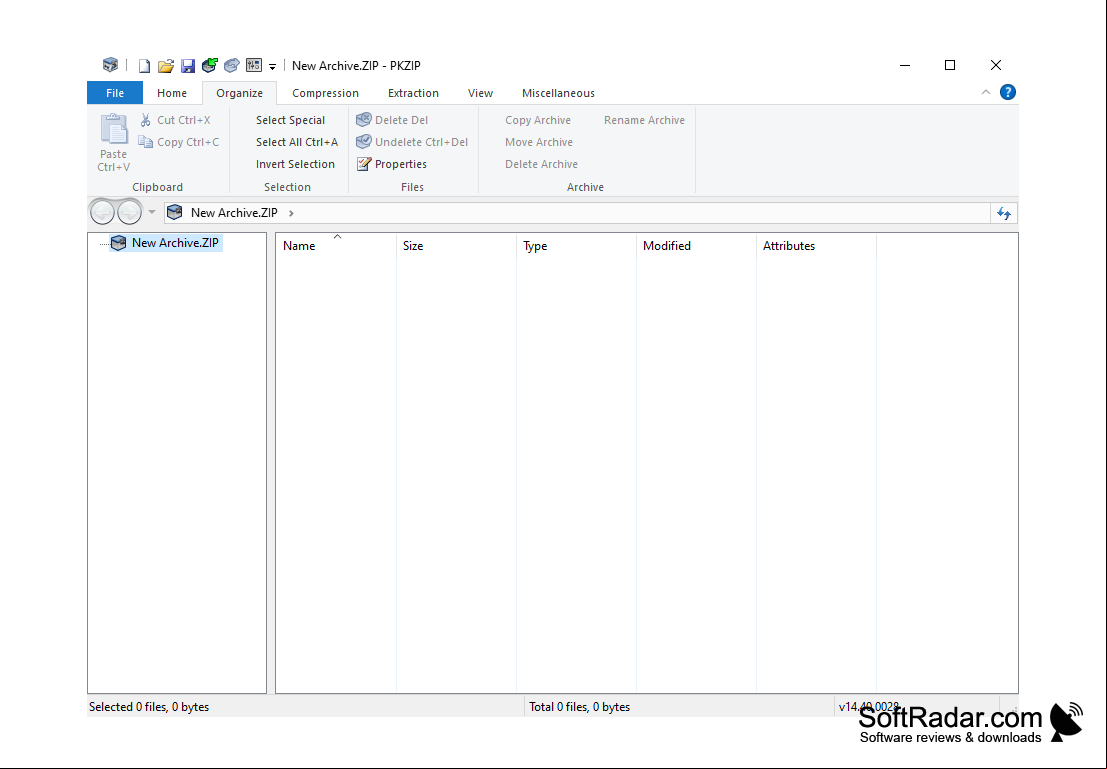Click 'Total 0 files, 0 bytes' in status bar
This screenshot has height=769, width=1107.
pos(580,707)
